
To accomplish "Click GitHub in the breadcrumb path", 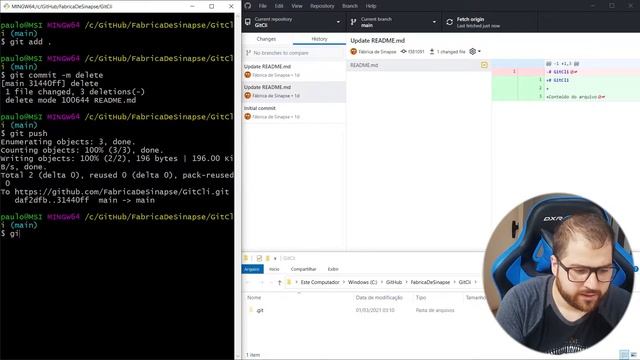I will pyautogui.click(x=394, y=282).
